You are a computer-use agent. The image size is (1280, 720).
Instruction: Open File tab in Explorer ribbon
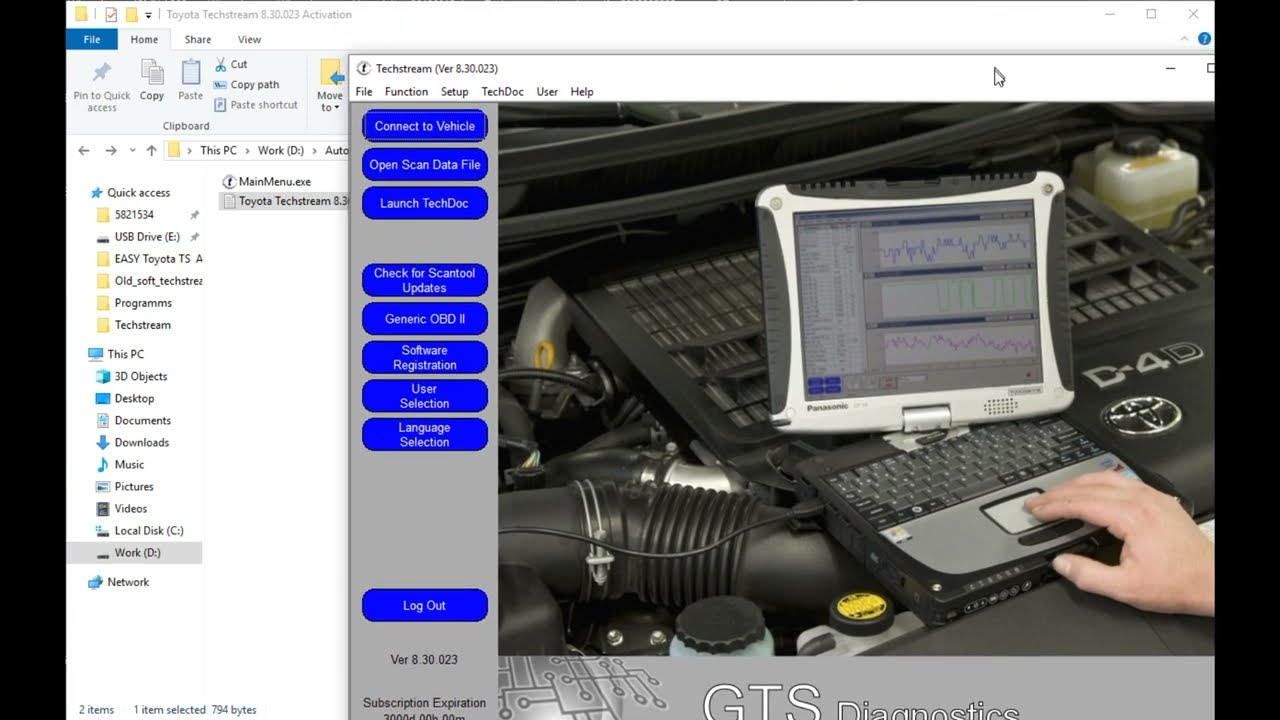point(92,40)
